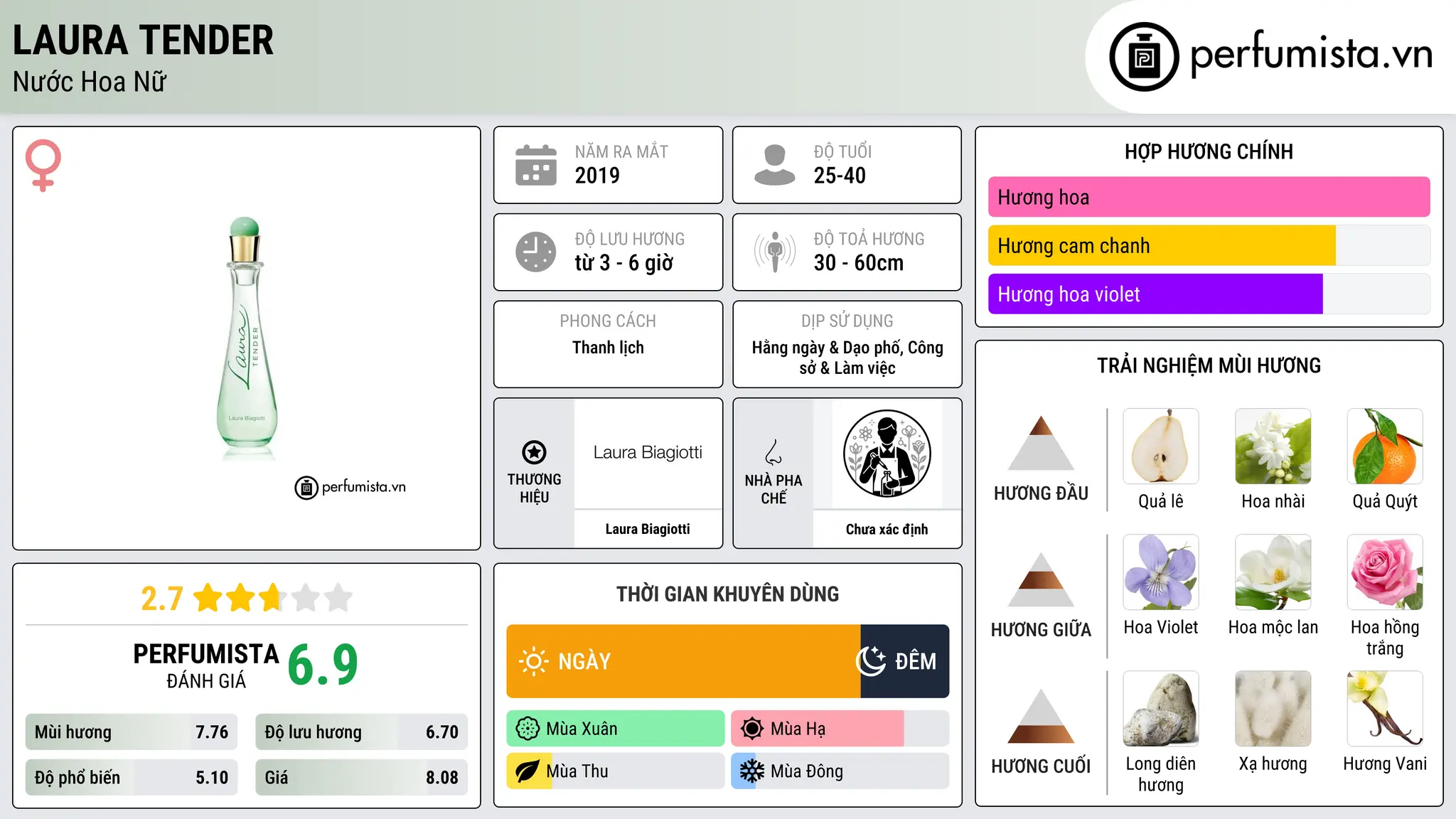Viewport: 1456px width, 819px height.
Task: Click the 2.7 star rating number
Action: point(162,599)
